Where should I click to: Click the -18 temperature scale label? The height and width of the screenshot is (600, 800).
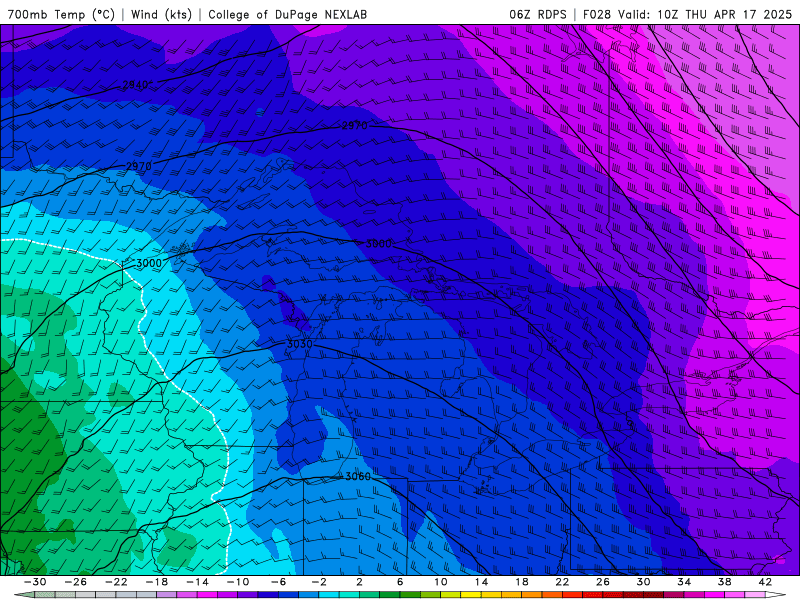pos(157,582)
